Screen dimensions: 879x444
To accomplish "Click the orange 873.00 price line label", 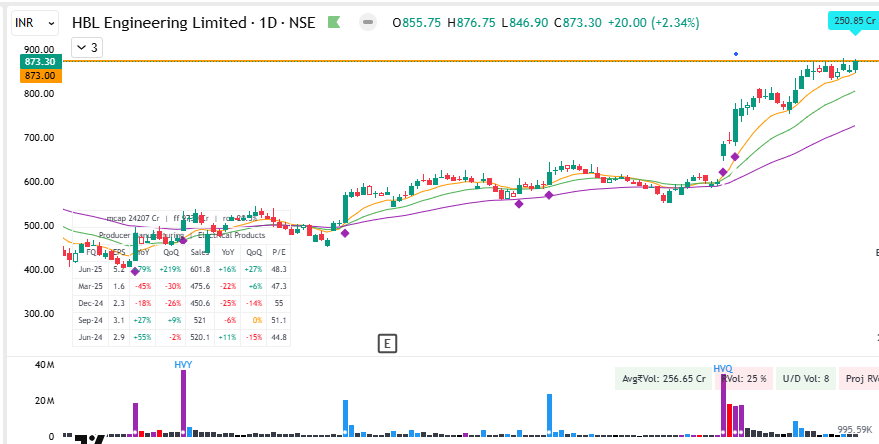I will pyautogui.click(x=39, y=76).
